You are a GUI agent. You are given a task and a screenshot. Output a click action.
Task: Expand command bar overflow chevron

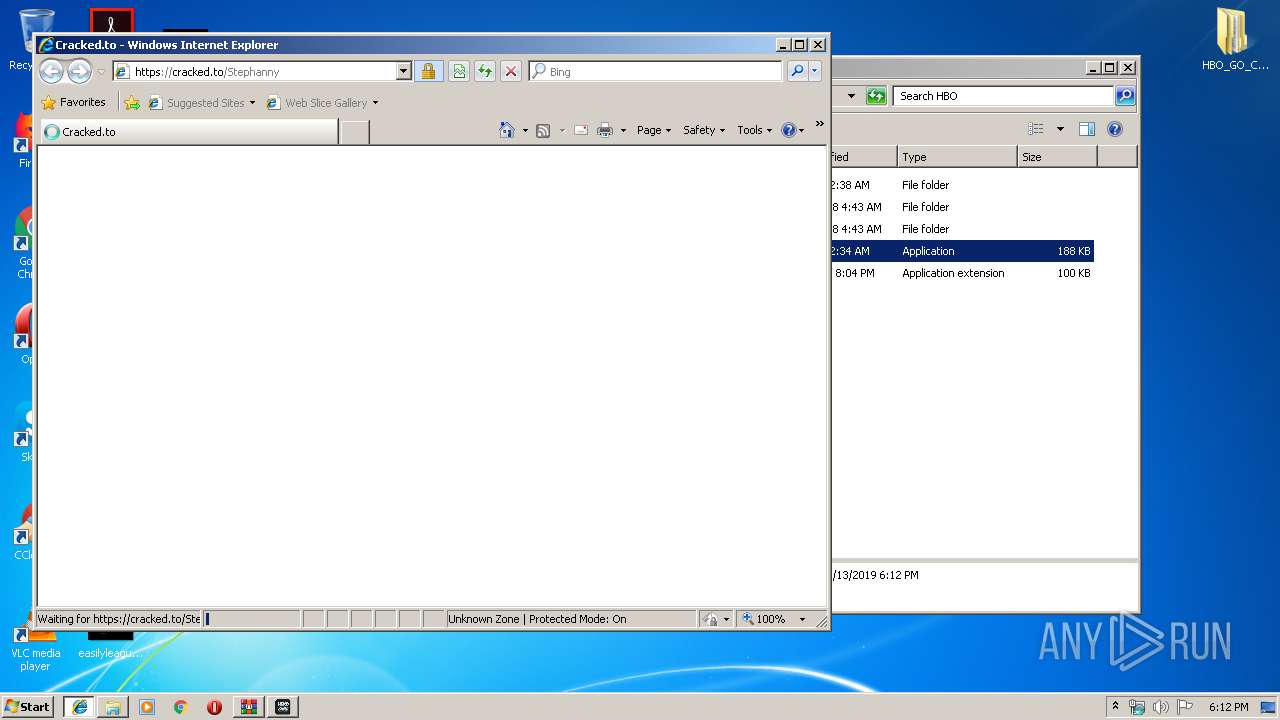[820, 124]
